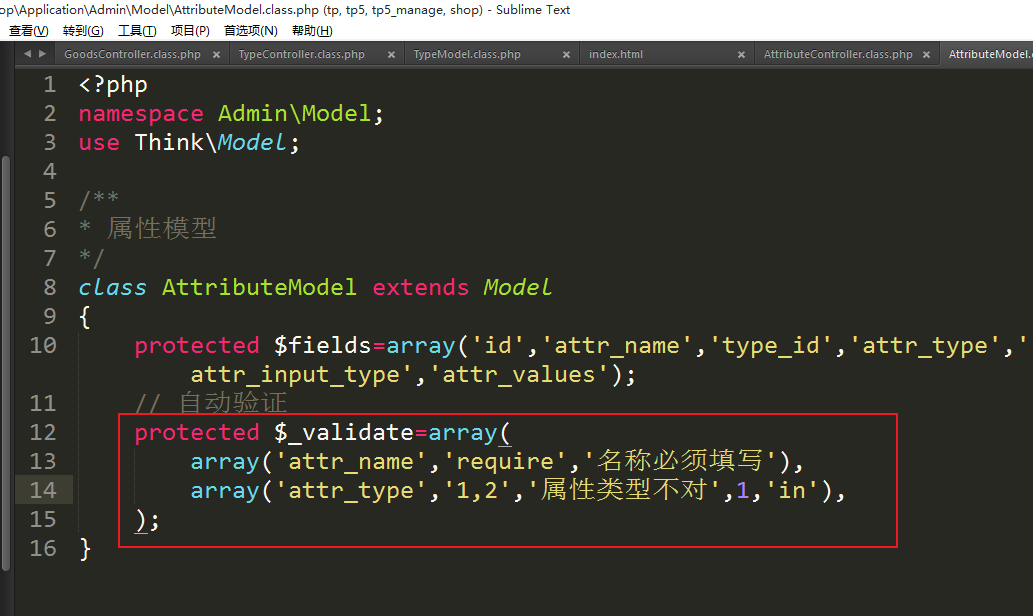Click the tab scroll left arrow
The image size is (1033, 616).
point(27,54)
